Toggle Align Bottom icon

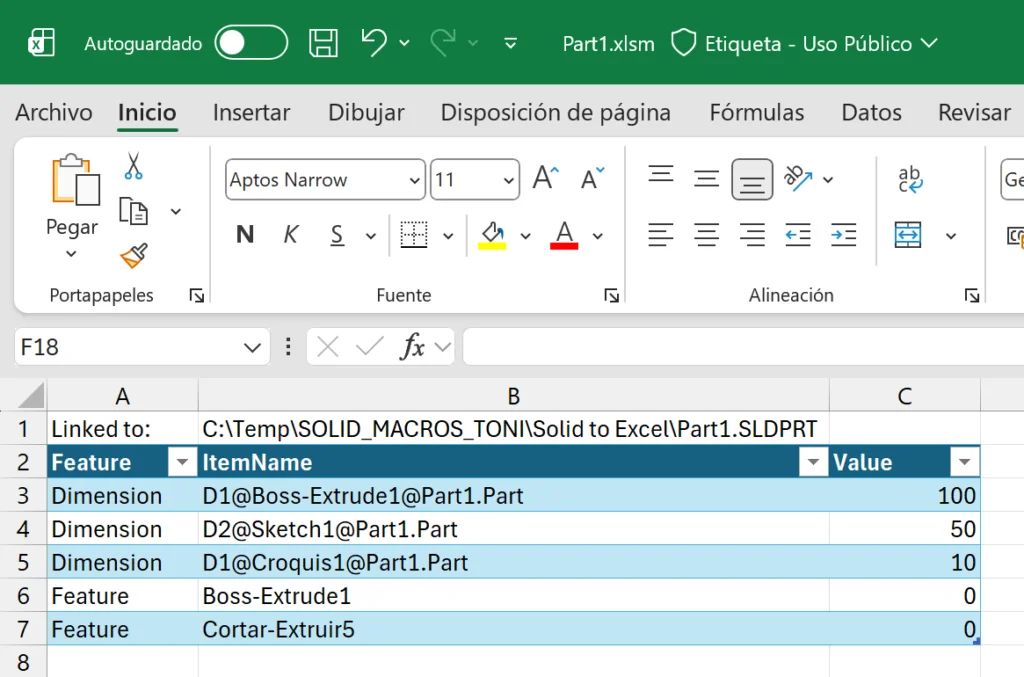pos(752,179)
